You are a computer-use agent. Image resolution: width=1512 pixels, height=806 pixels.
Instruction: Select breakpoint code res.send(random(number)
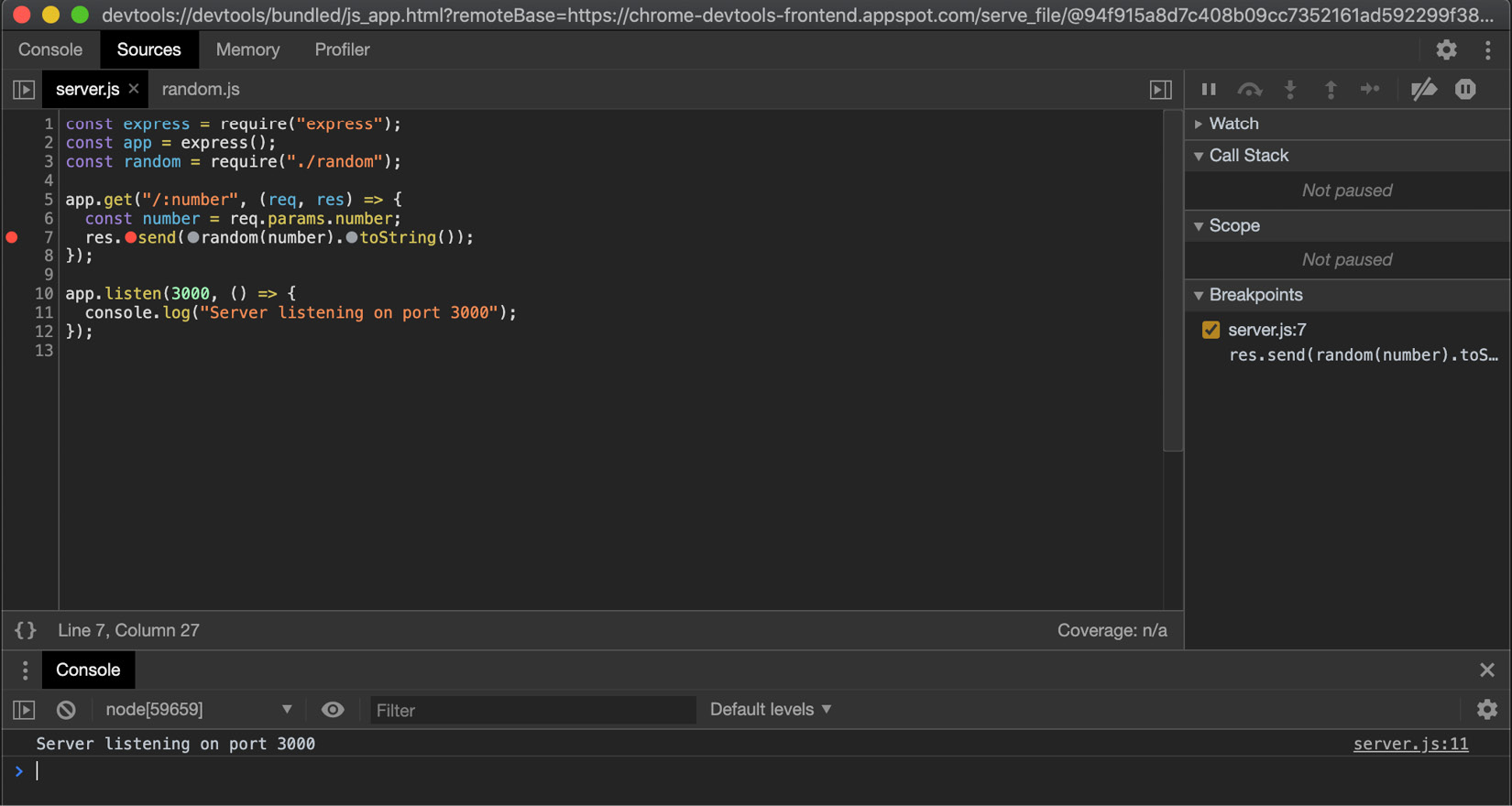click(1364, 354)
